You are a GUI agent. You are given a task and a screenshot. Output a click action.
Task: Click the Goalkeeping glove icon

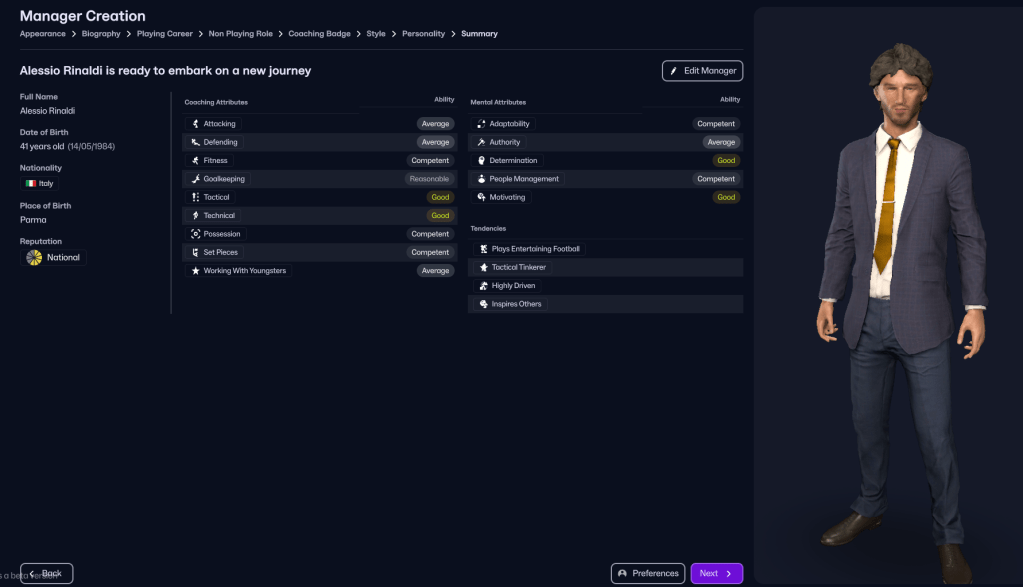(x=196, y=179)
